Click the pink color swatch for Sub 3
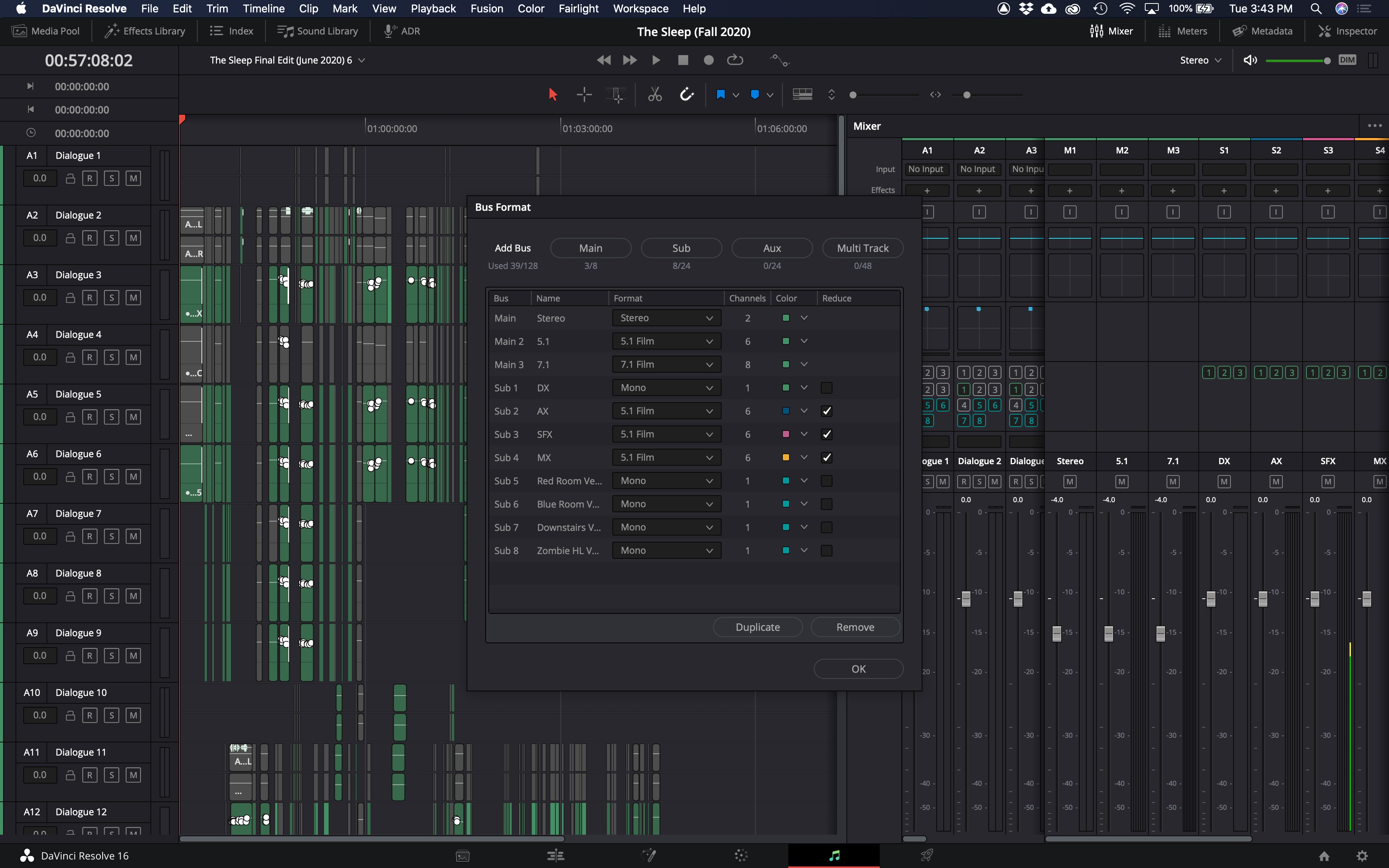The image size is (1389, 868). pos(785,434)
